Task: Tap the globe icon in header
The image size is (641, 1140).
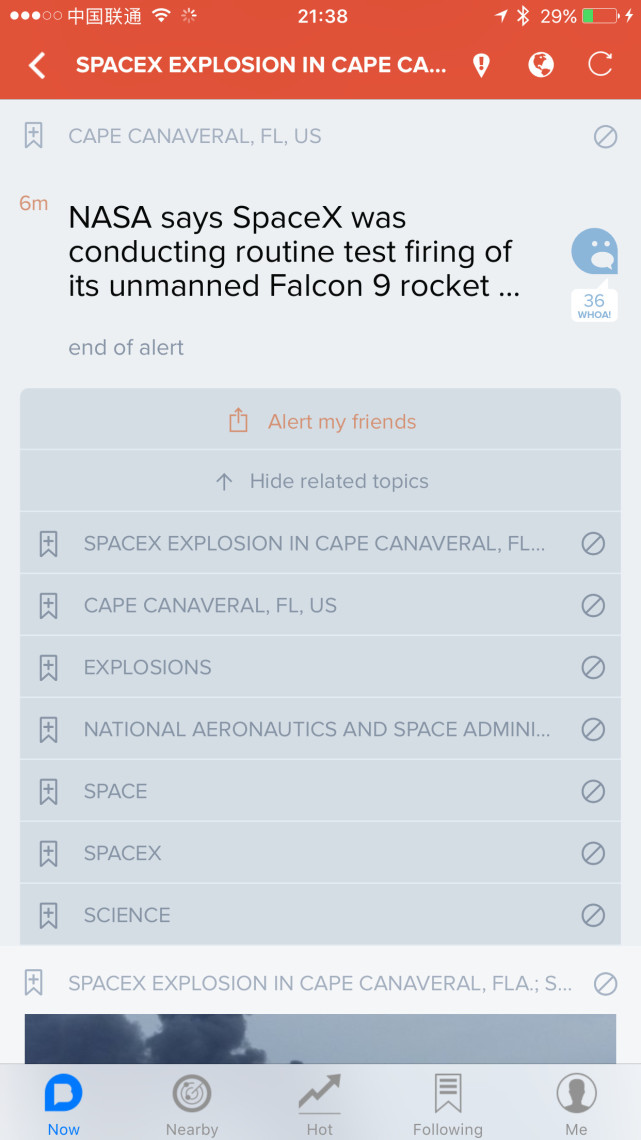Action: tap(541, 66)
